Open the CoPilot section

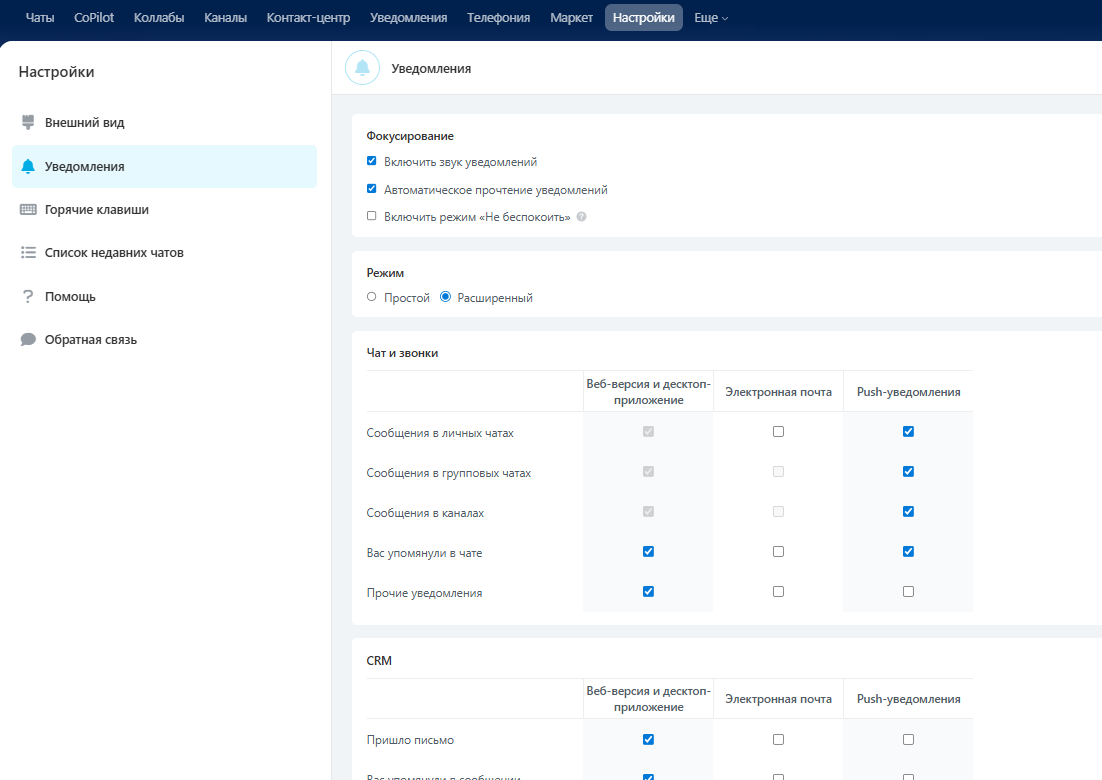click(x=94, y=18)
